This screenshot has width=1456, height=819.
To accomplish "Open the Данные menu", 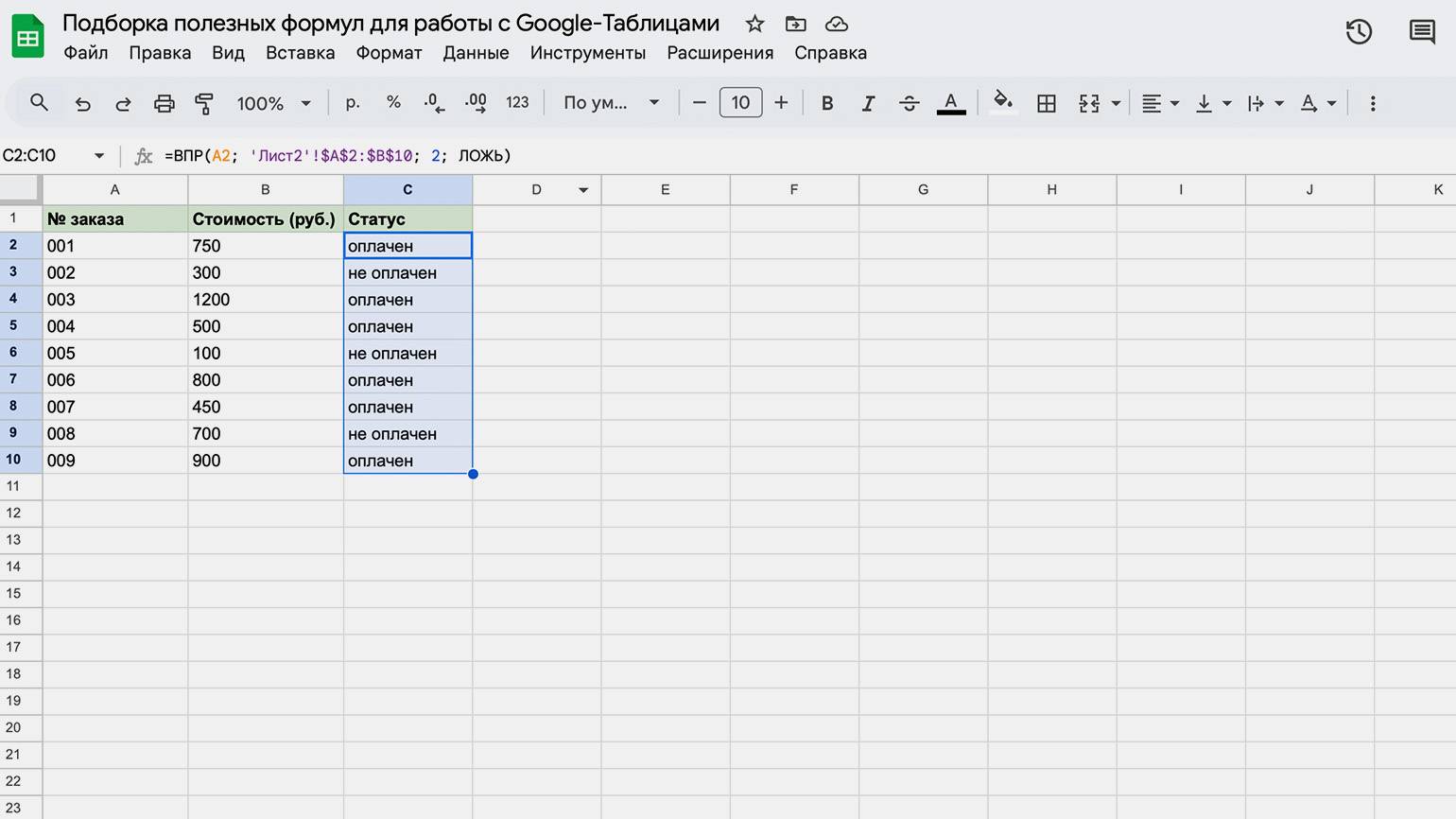I will click(476, 53).
